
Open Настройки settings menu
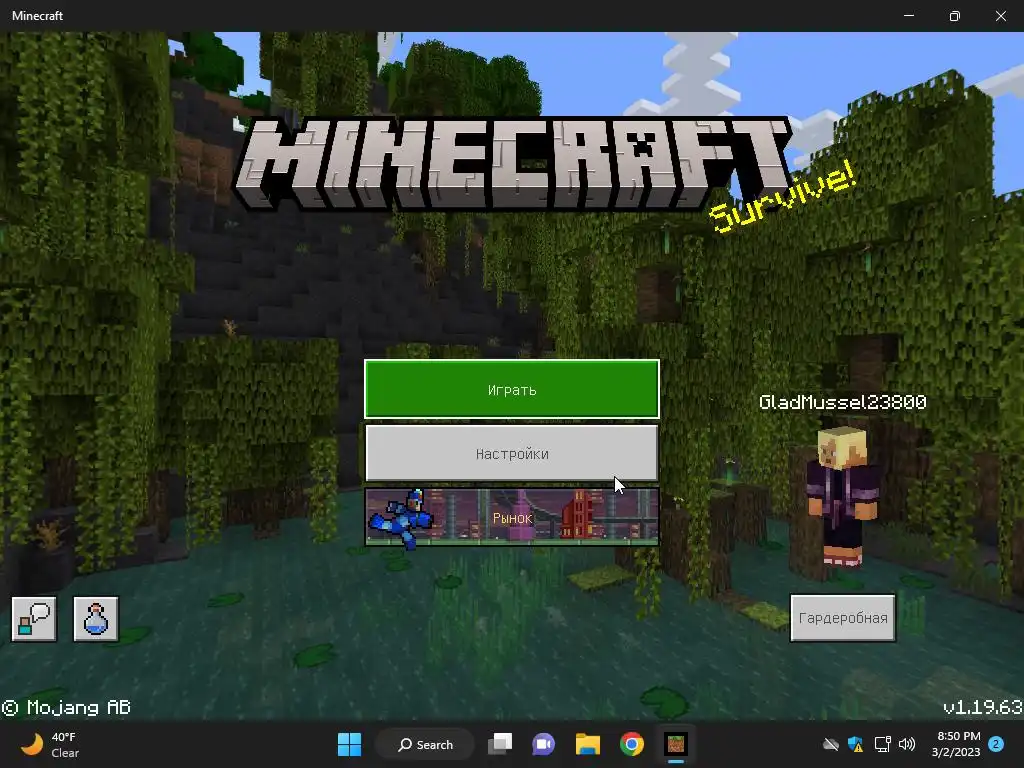coord(512,453)
